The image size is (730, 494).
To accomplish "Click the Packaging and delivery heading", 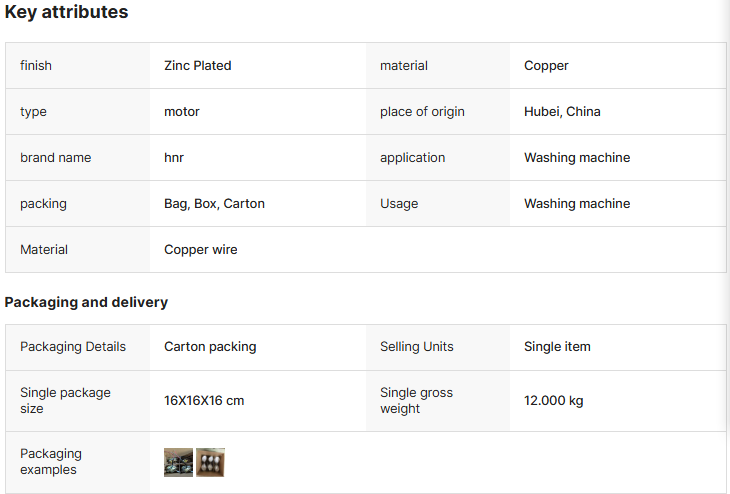I will tap(86, 302).
